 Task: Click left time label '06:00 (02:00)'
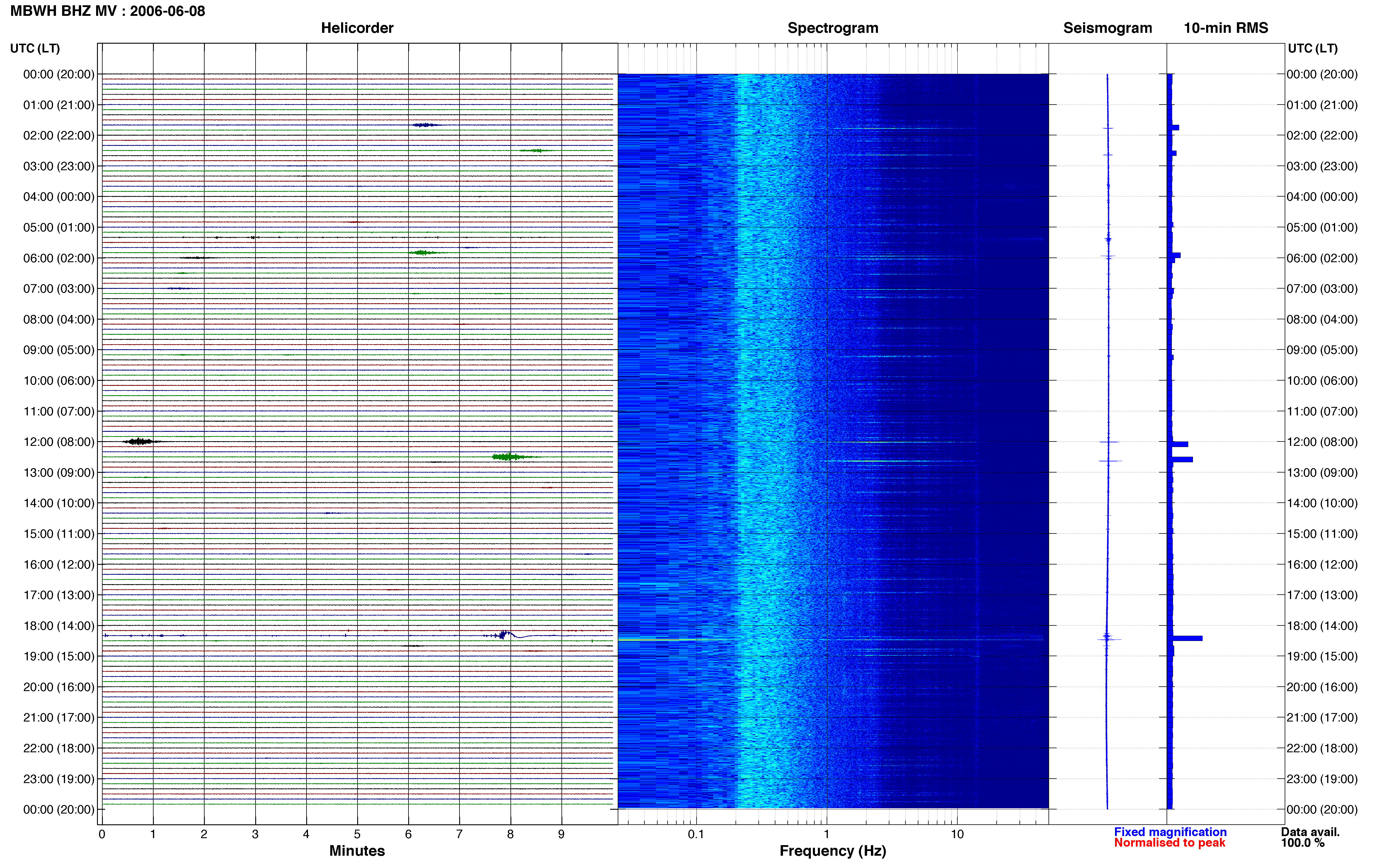click(59, 258)
